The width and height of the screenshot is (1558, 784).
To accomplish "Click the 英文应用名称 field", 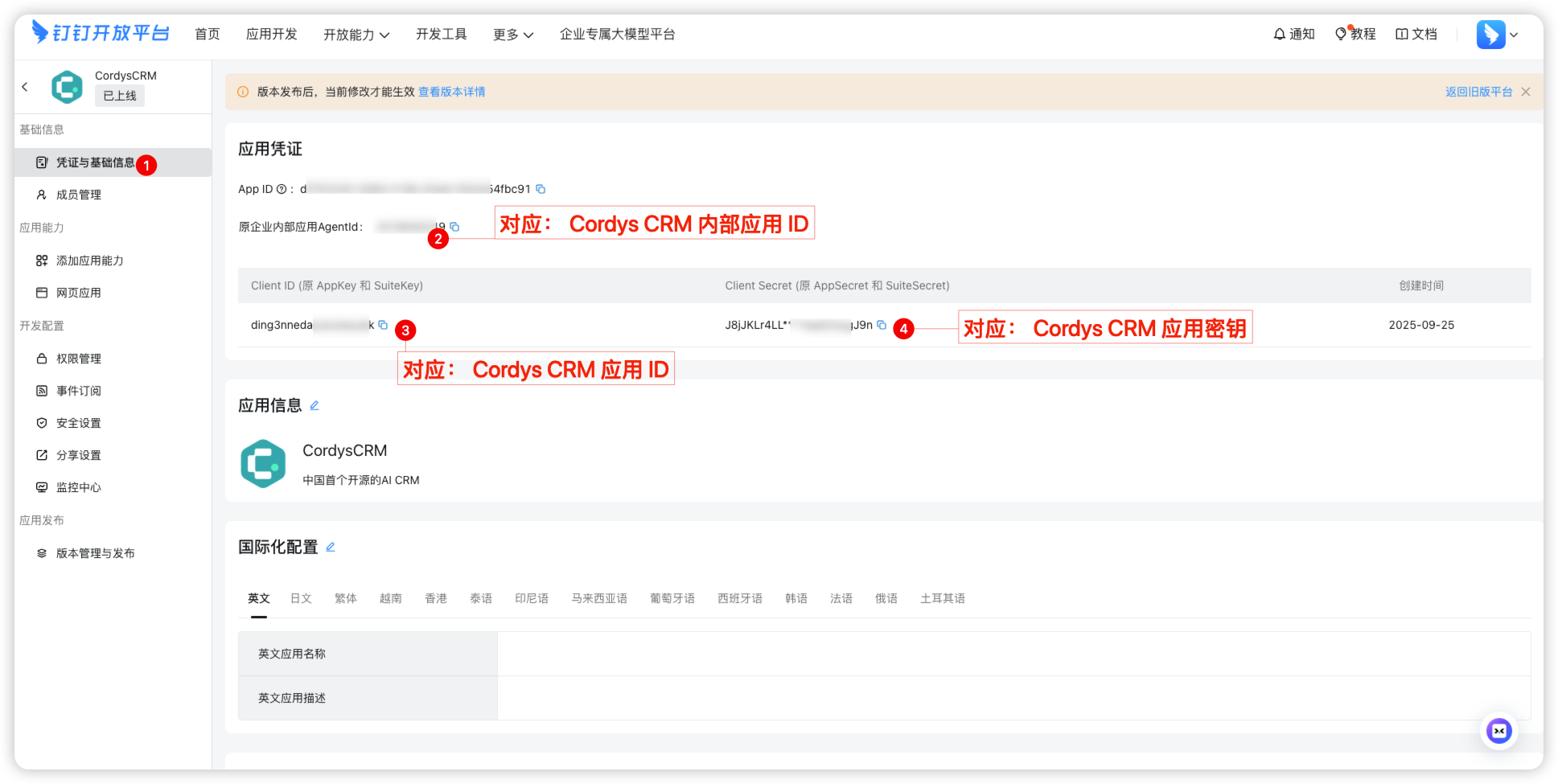I will click(x=1013, y=654).
